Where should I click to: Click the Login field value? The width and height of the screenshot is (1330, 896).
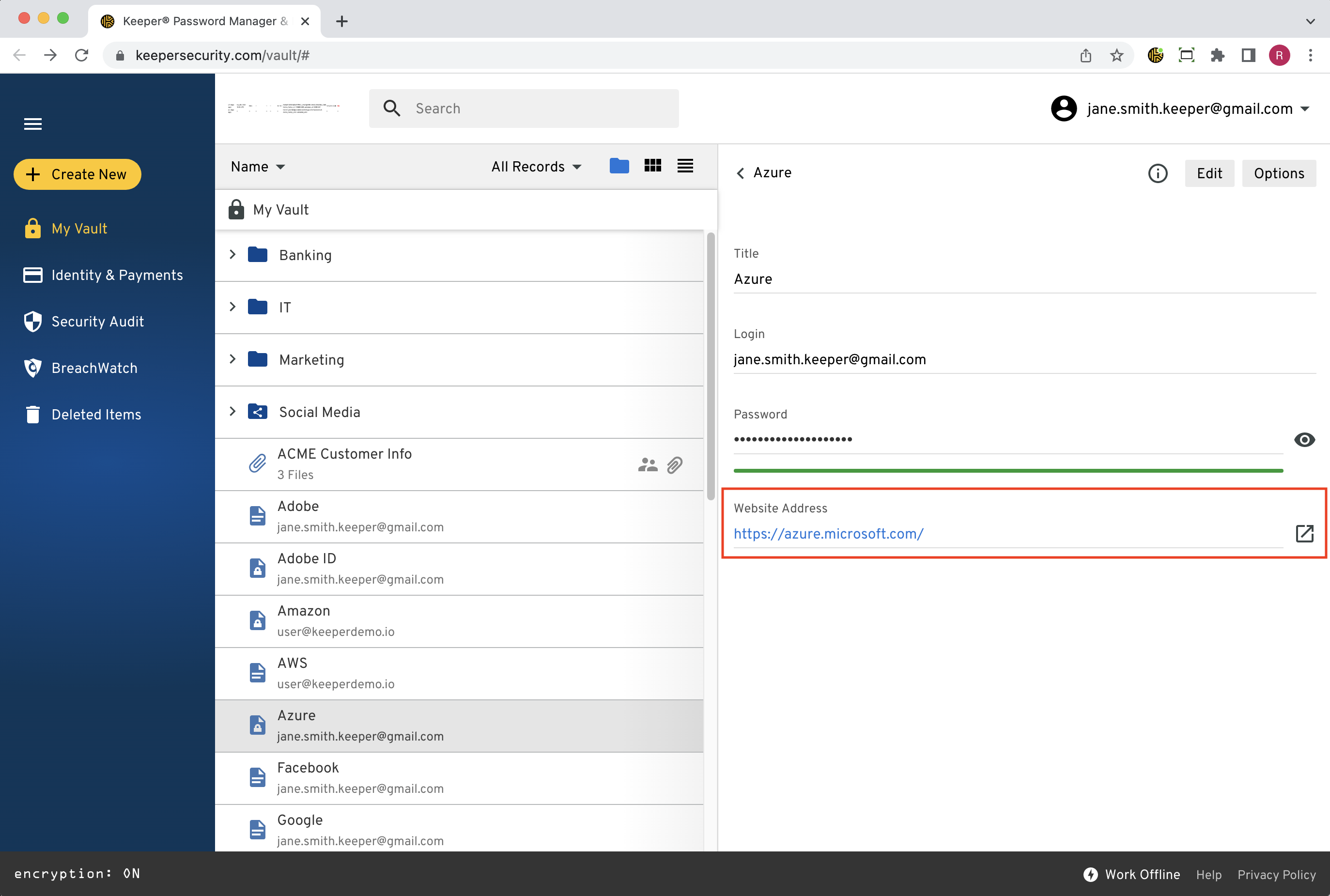[830, 359]
